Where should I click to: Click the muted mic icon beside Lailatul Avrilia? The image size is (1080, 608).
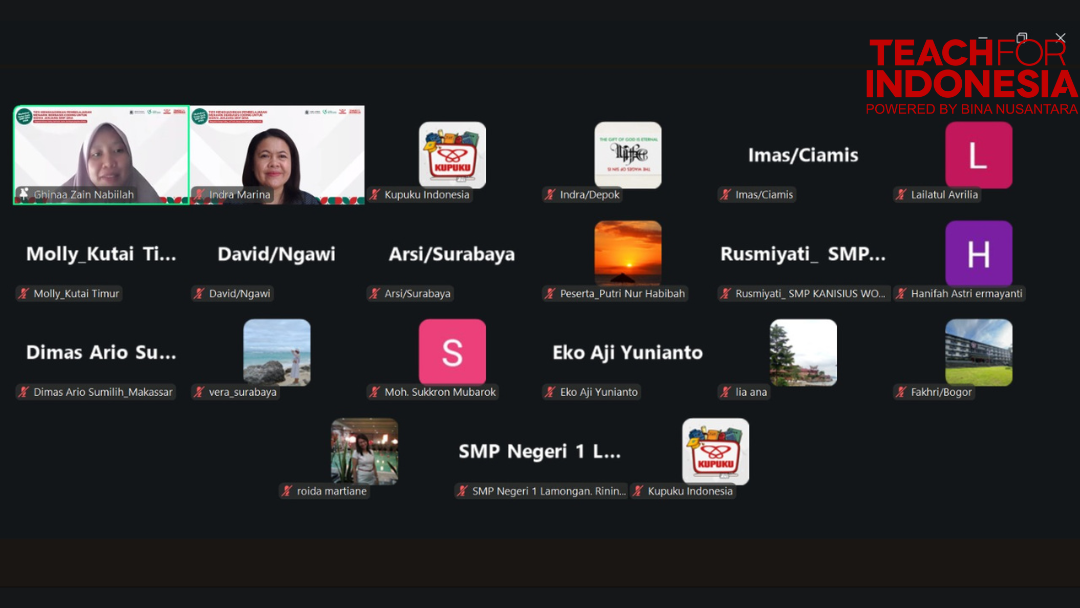901,195
